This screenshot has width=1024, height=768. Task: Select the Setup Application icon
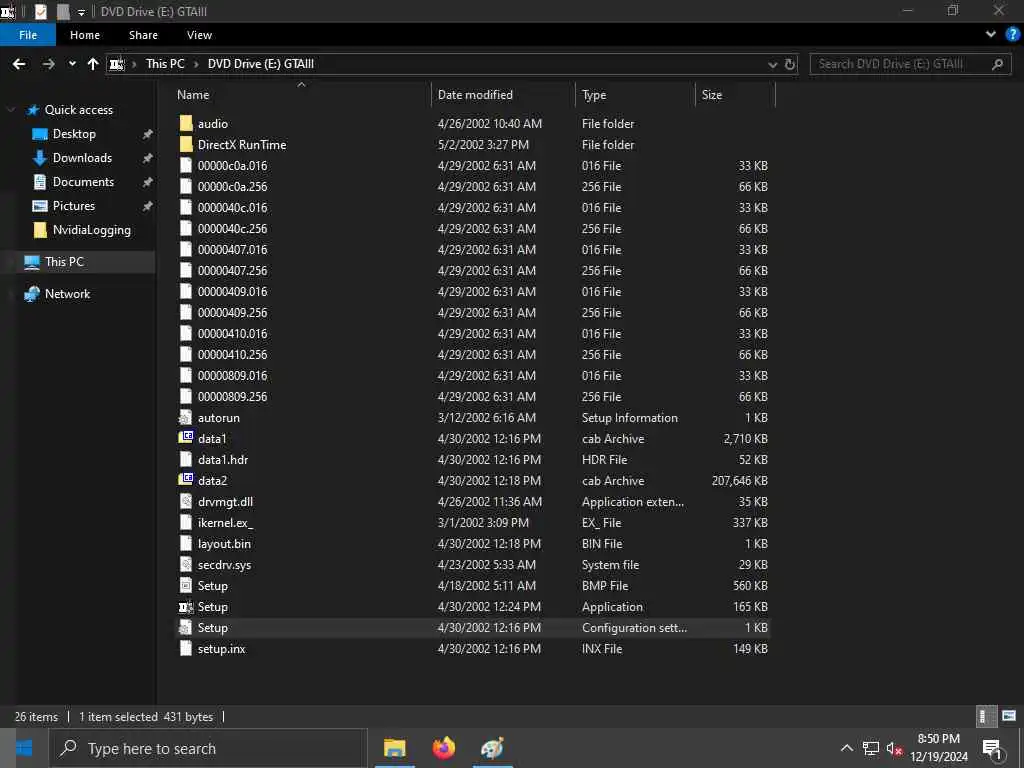186,607
